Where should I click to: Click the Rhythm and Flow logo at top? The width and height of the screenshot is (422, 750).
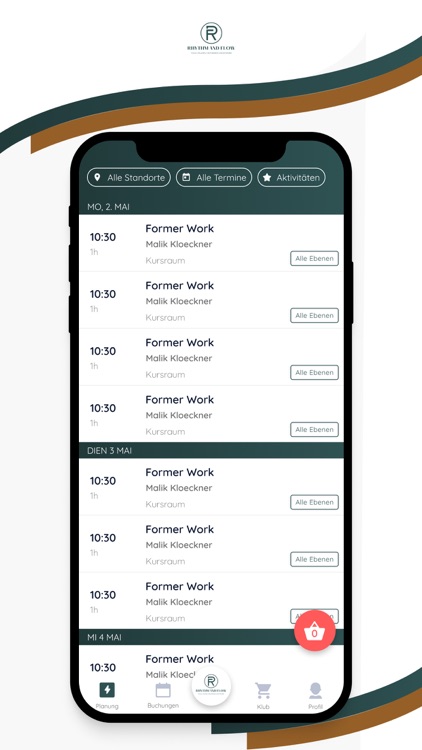[x=211, y=38]
